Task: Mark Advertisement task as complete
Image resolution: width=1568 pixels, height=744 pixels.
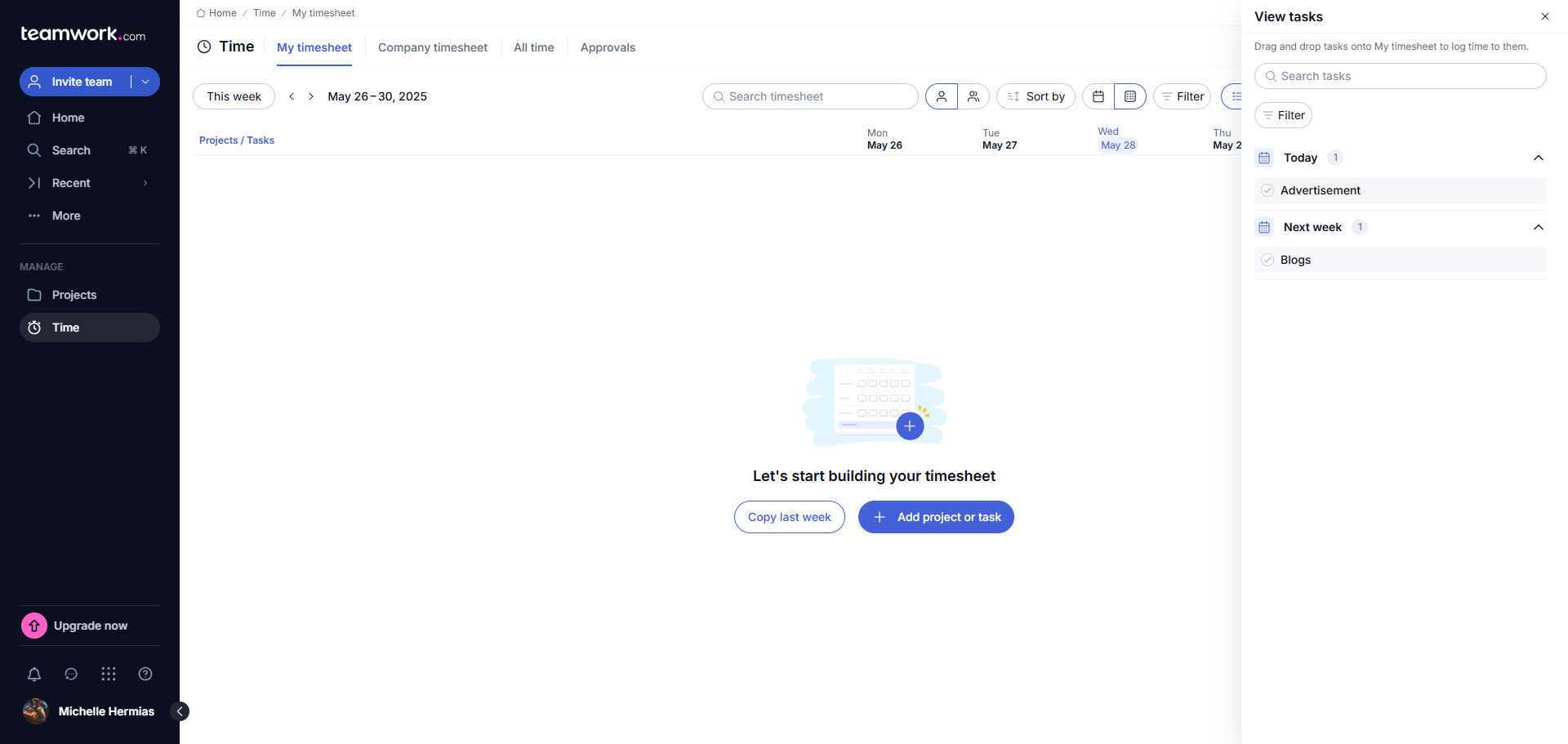Action: click(1267, 190)
